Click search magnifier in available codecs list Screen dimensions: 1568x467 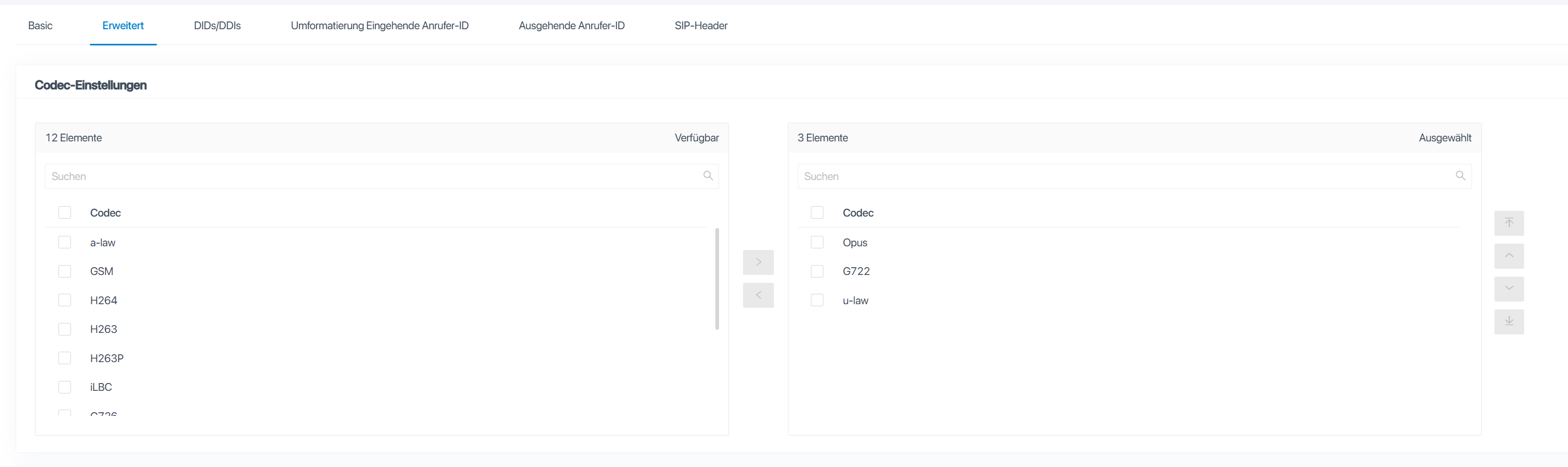point(708,176)
